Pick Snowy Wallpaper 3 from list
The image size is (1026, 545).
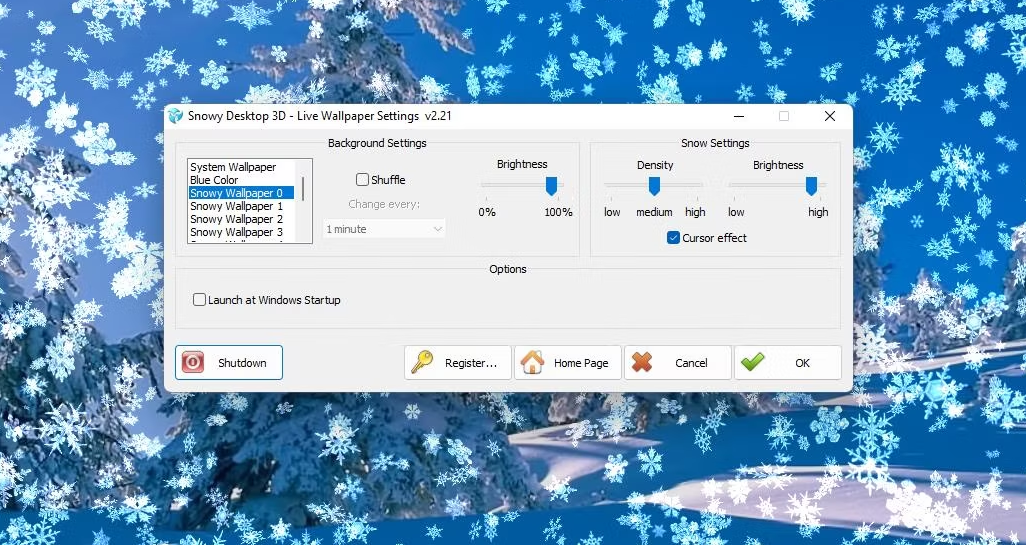pos(236,232)
